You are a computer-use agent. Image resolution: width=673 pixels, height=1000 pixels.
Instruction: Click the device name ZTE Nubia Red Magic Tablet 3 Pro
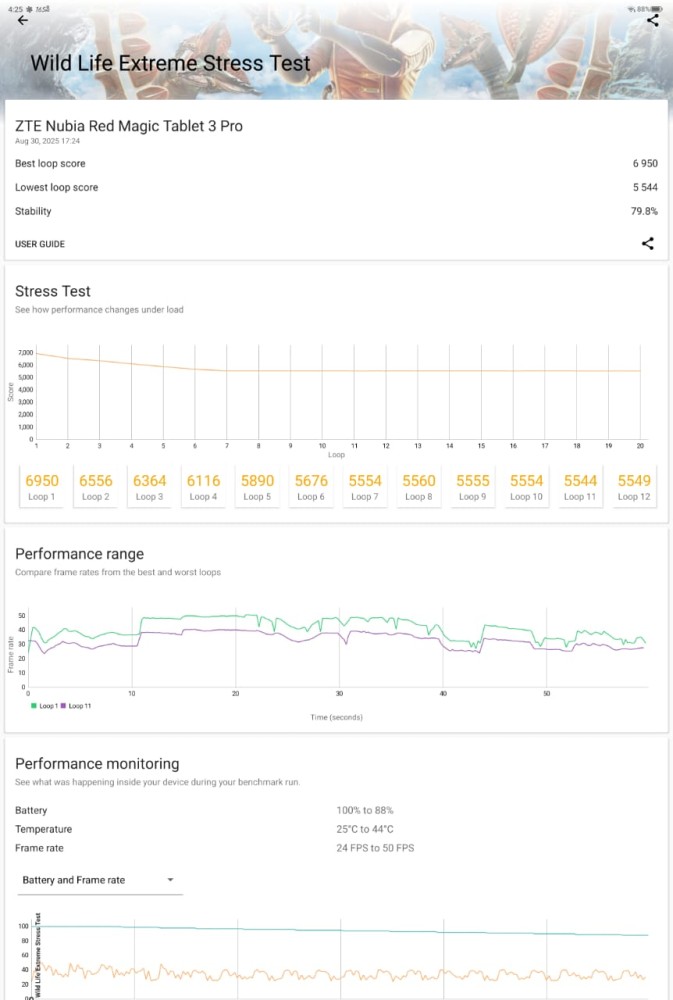129,126
